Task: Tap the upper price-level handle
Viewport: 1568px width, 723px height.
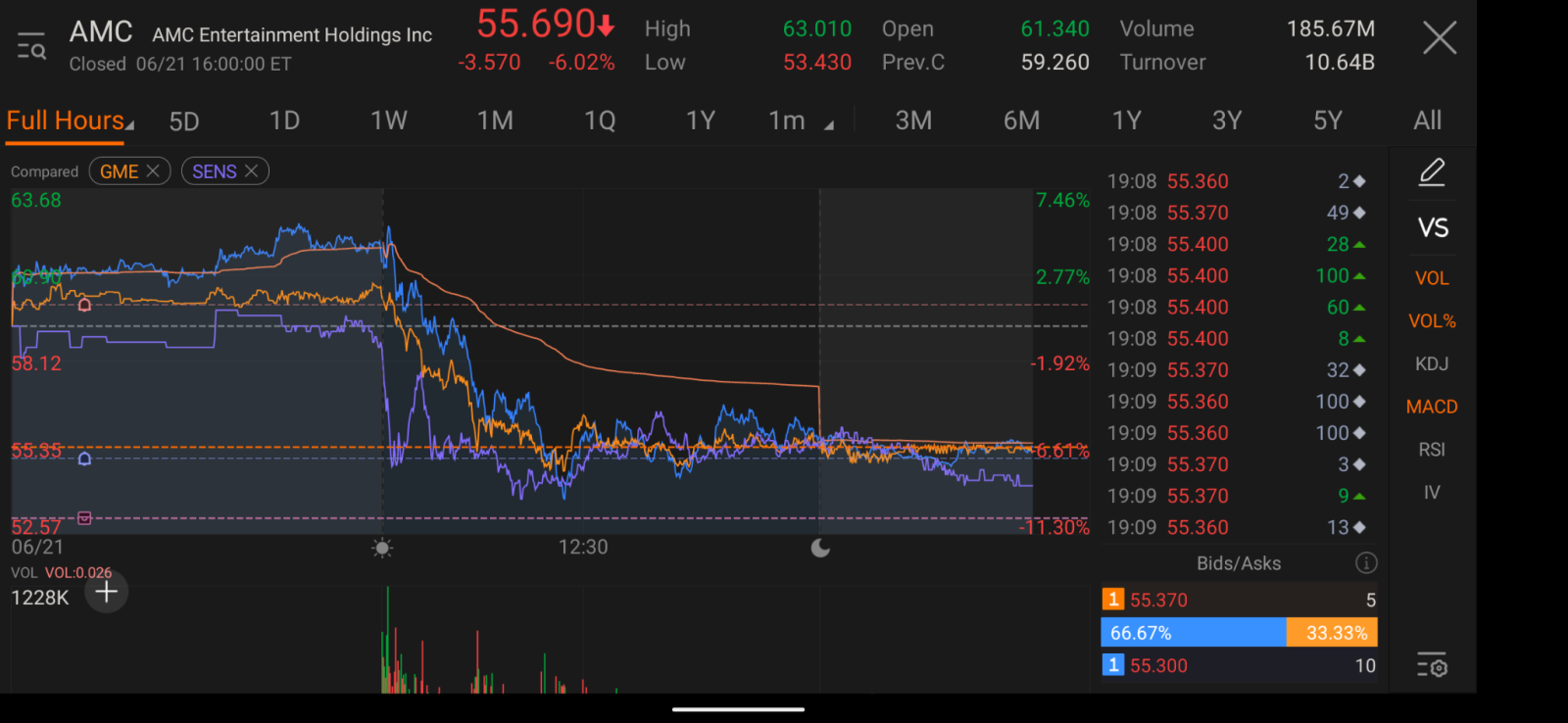Action: point(84,305)
